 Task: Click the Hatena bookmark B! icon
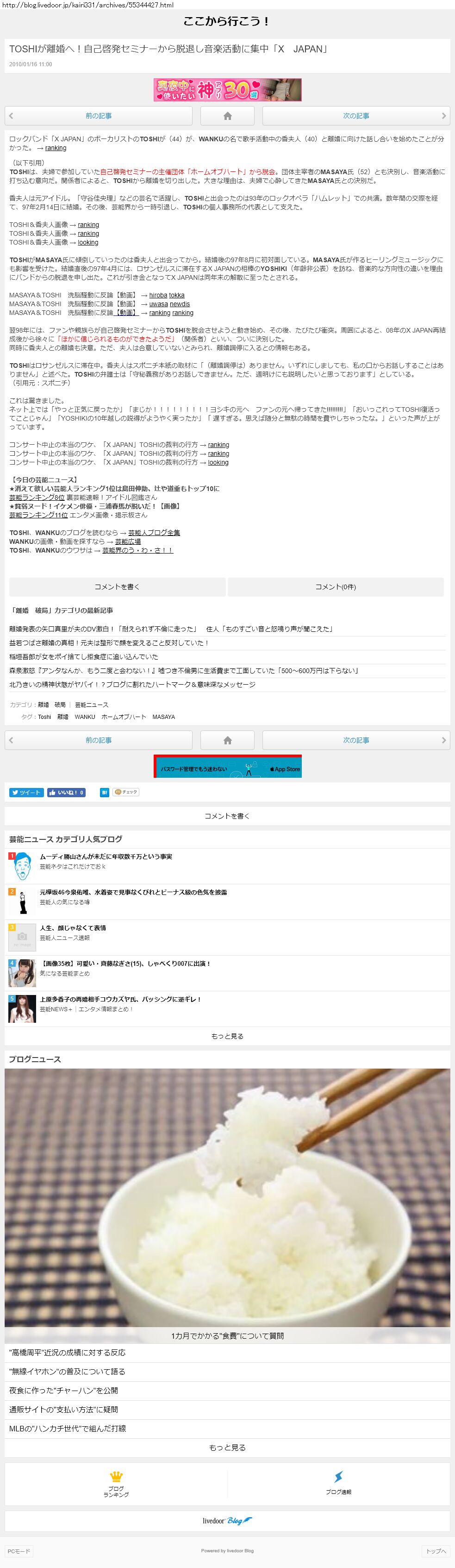(x=105, y=793)
